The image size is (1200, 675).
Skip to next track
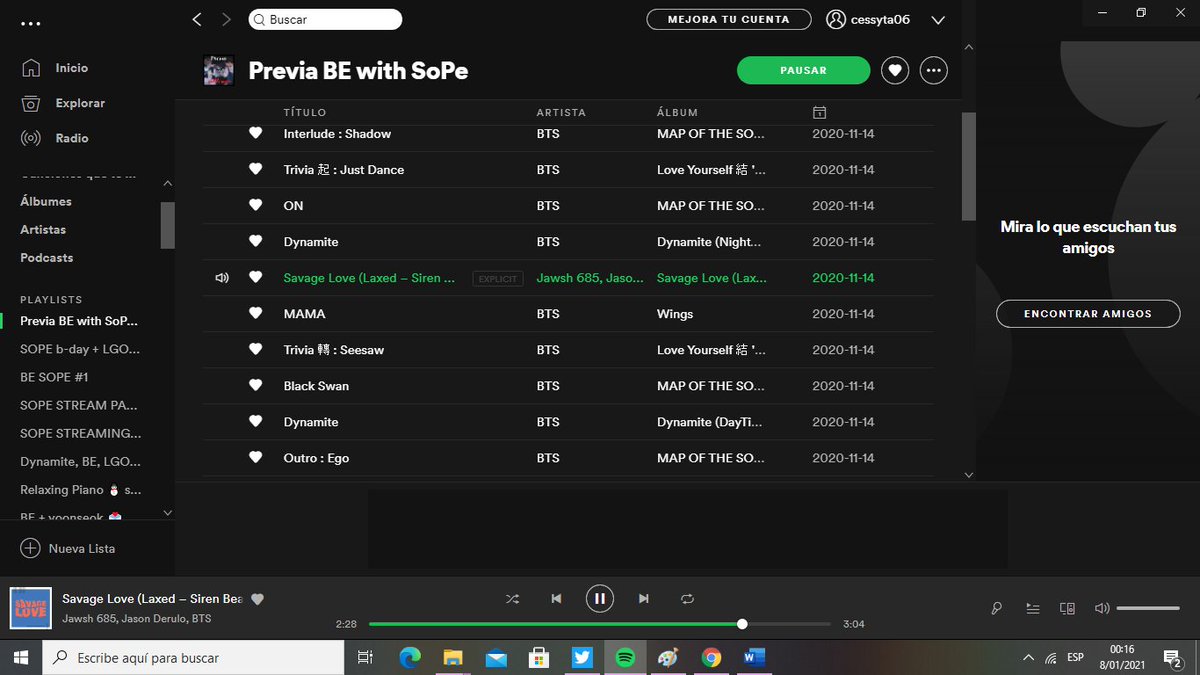click(x=643, y=598)
